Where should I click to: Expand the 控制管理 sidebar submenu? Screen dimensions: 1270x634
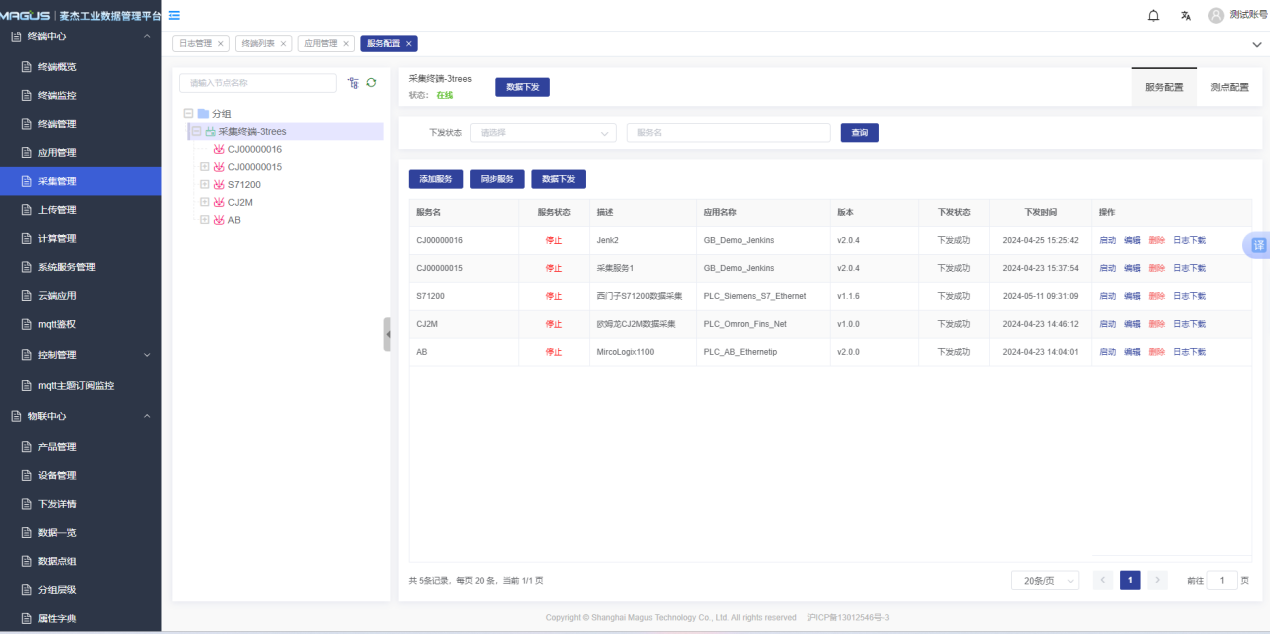pos(147,355)
